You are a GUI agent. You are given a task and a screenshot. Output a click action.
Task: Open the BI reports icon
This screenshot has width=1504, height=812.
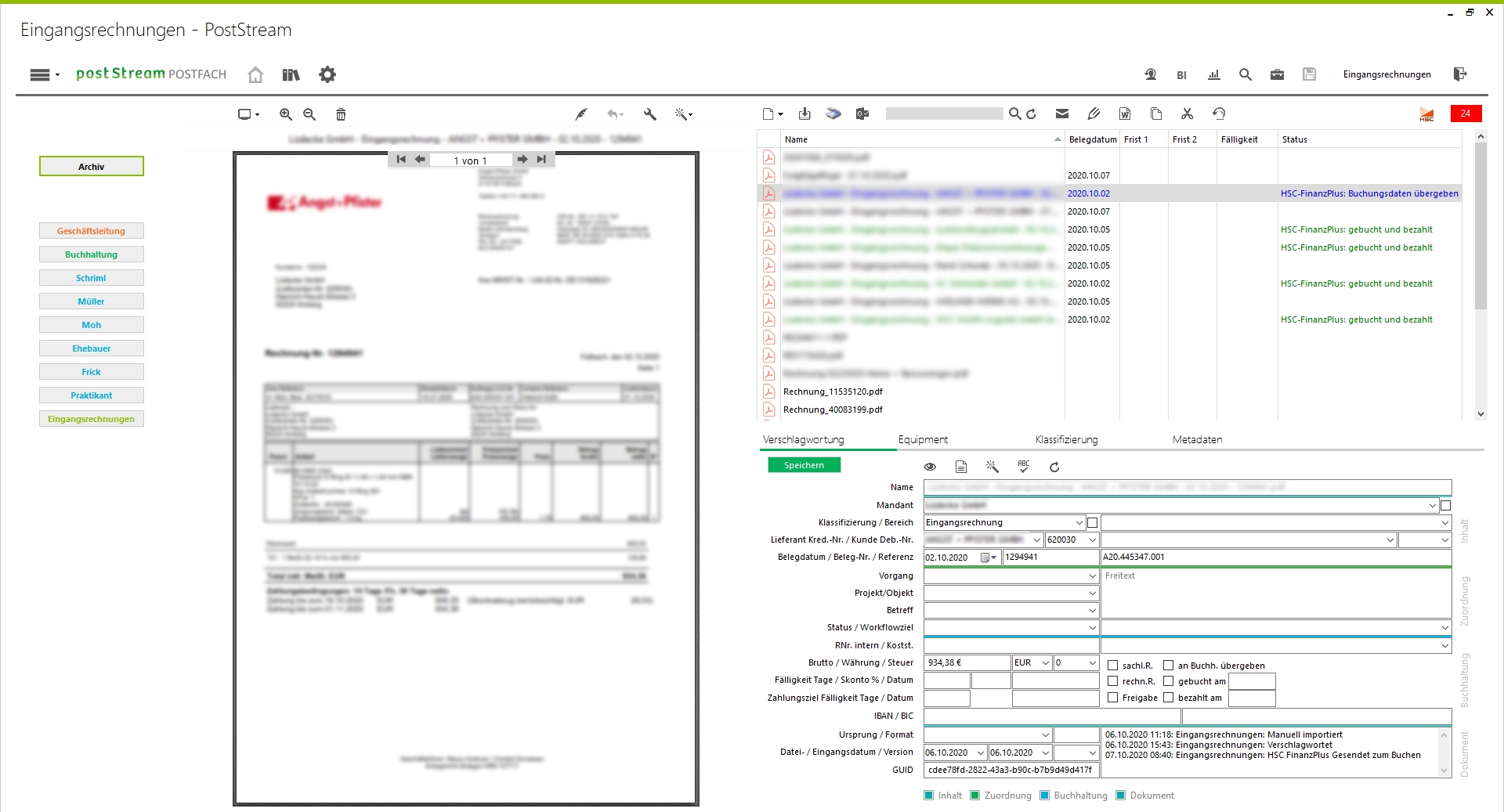click(x=1181, y=75)
